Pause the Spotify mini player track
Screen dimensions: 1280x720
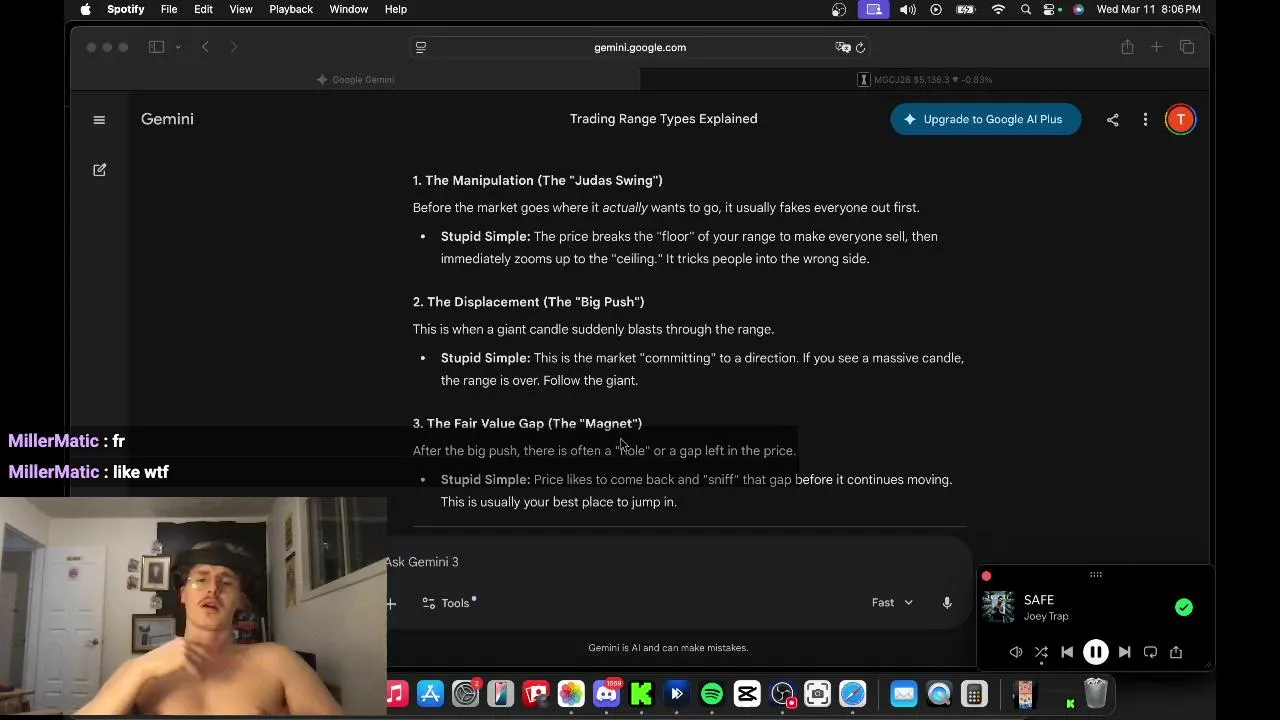1095,652
